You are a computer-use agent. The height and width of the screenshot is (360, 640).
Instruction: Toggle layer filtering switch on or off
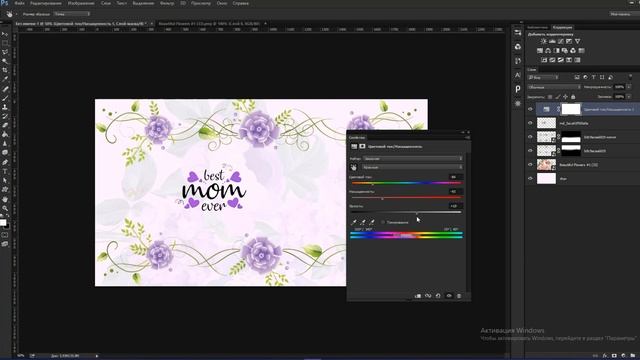tap(630, 76)
